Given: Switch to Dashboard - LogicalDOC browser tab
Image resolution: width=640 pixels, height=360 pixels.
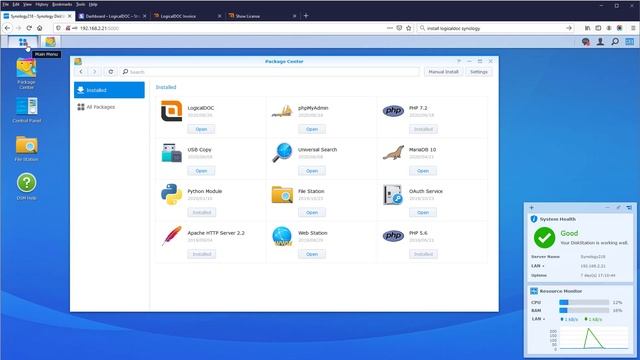Looking at the screenshot, I should point(112,16).
